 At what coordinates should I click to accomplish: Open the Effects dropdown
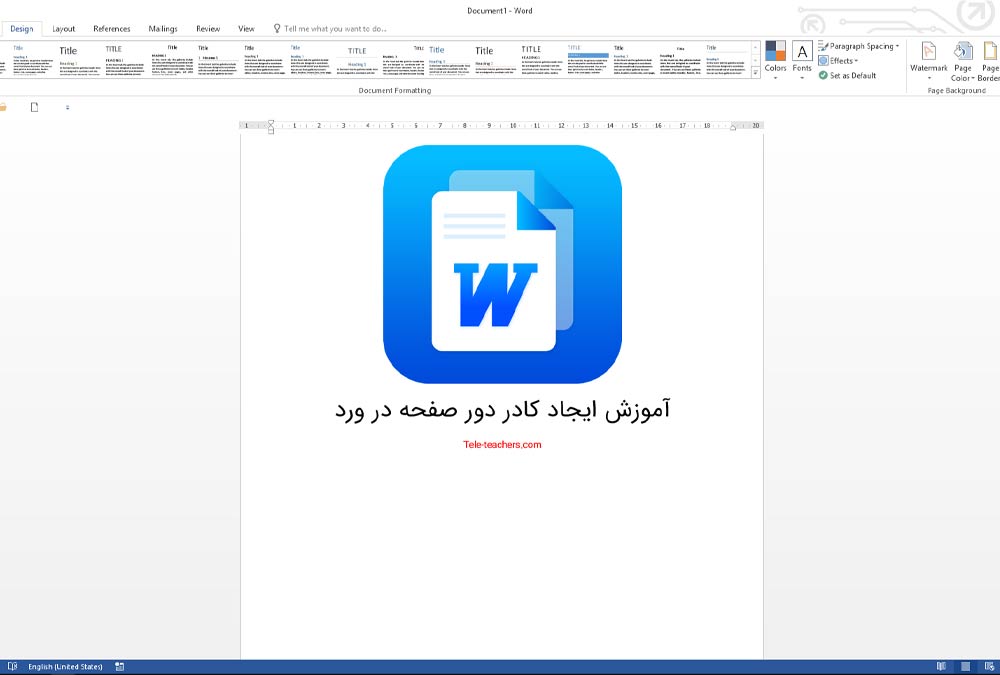[x=839, y=61]
